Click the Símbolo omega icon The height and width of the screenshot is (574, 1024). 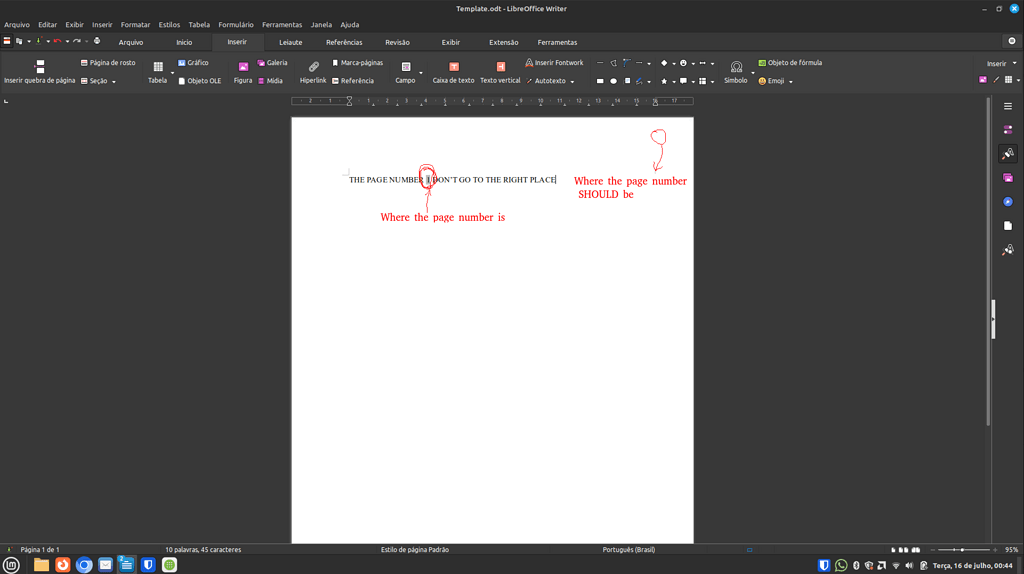coord(736,67)
